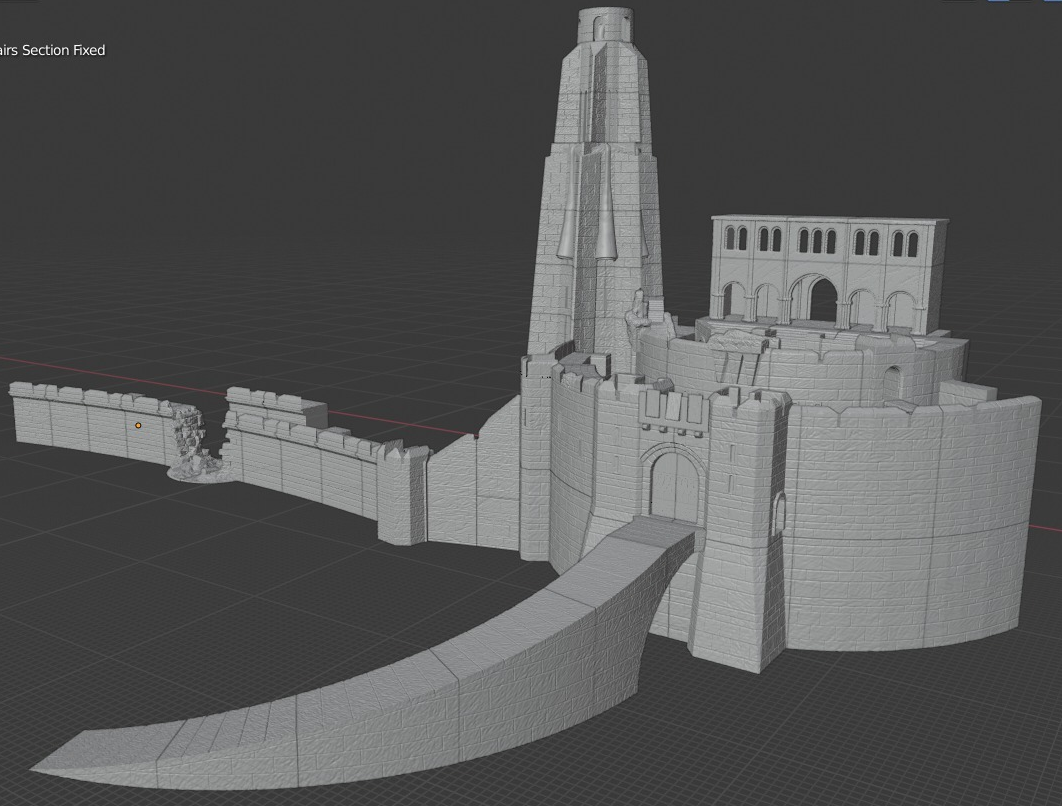Click the small arched niche on the inner tier

[x=891, y=381]
